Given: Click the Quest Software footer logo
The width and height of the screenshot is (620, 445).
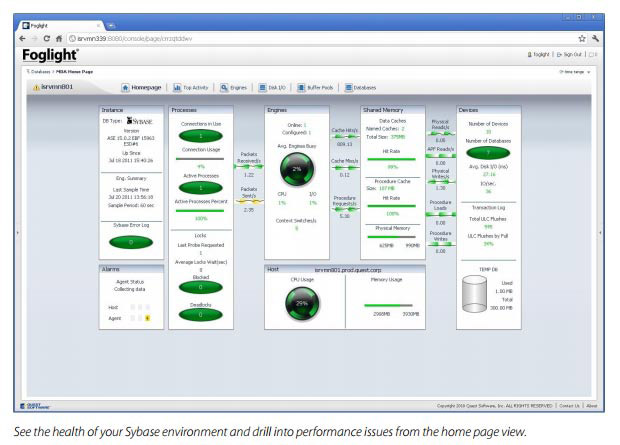Looking at the screenshot, I should coord(36,406).
